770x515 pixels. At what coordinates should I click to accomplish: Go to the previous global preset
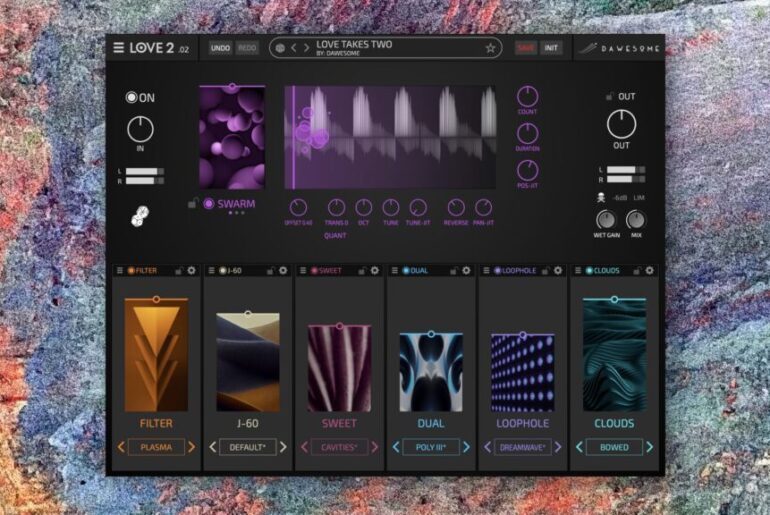[294, 48]
